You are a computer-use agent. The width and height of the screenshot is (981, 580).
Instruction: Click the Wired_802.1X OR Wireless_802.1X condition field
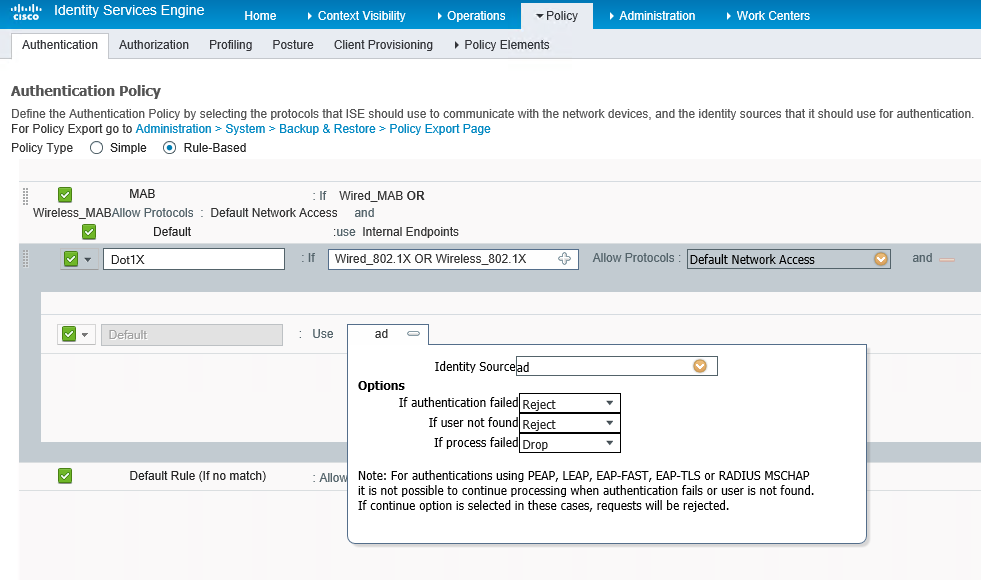click(x=453, y=259)
